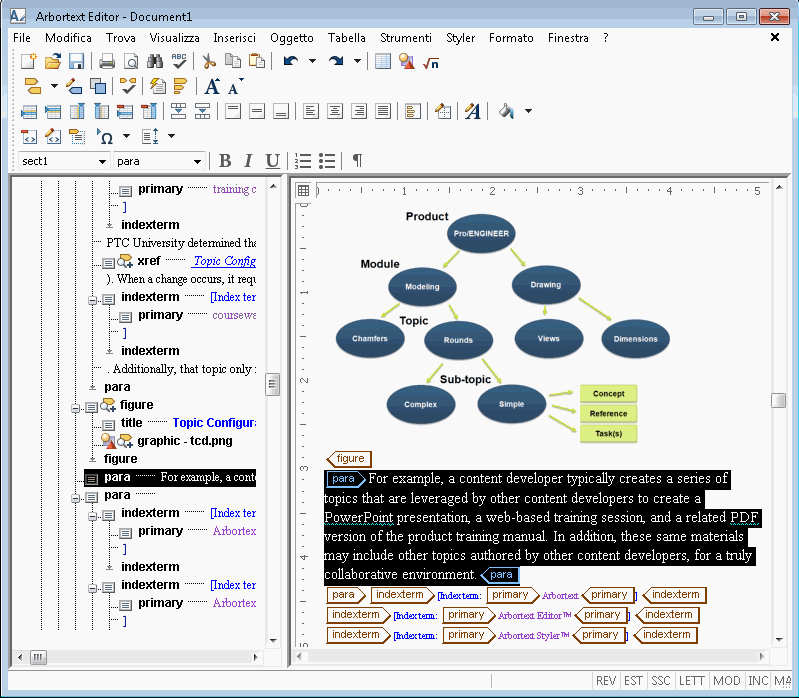
Task: Click the Cut scissors icon
Action: (209, 62)
